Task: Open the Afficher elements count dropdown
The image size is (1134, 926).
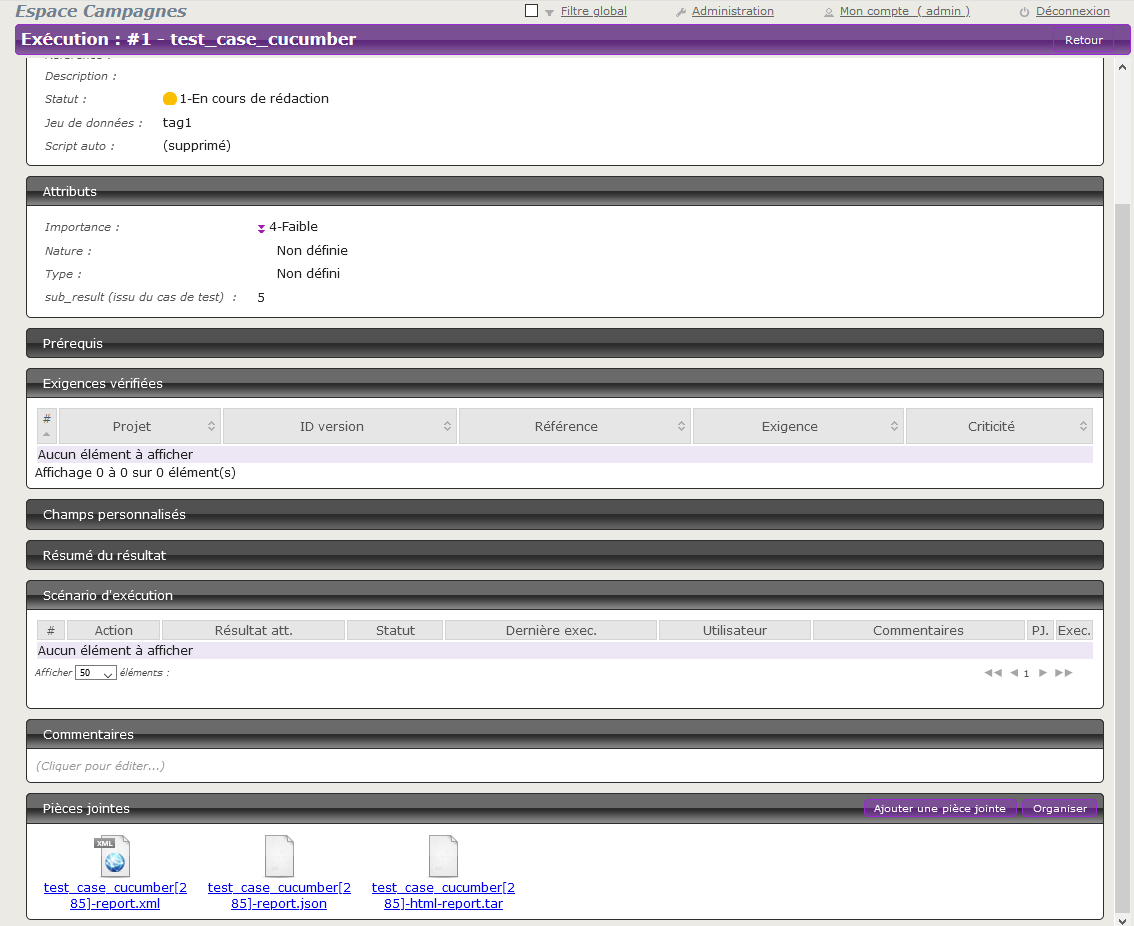Action: pos(96,673)
